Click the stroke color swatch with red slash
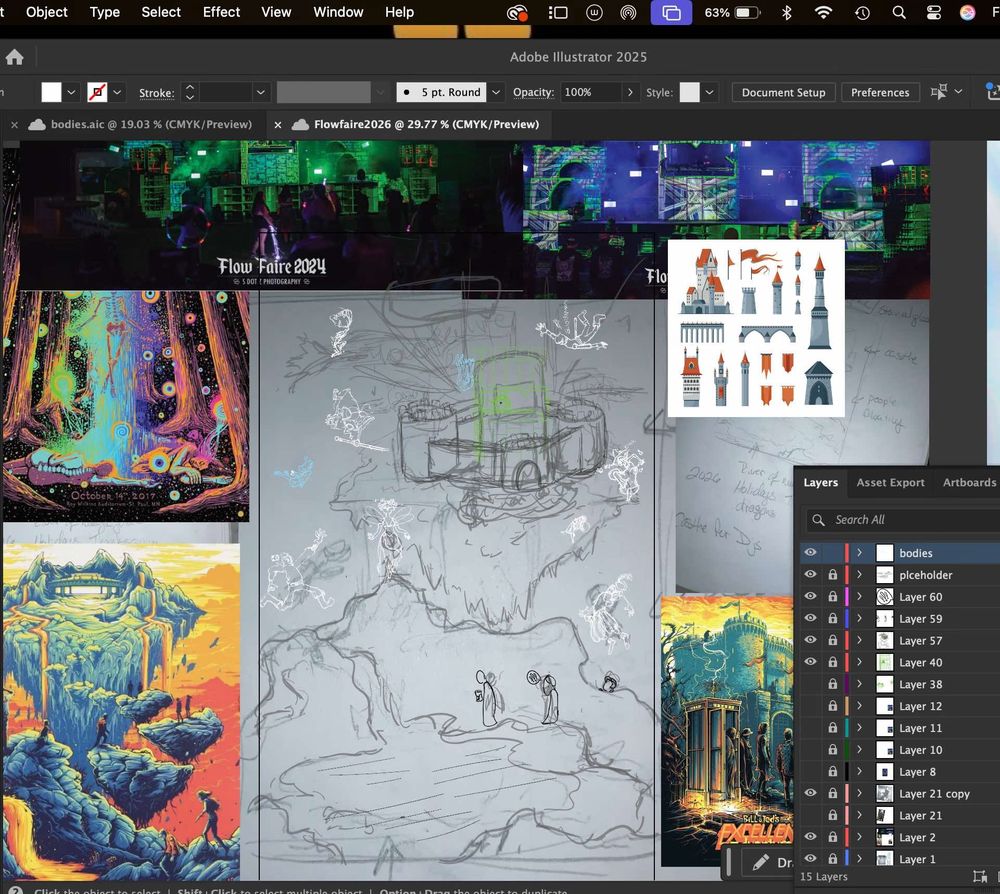Image resolution: width=1000 pixels, height=894 pixels. [97, 92]
